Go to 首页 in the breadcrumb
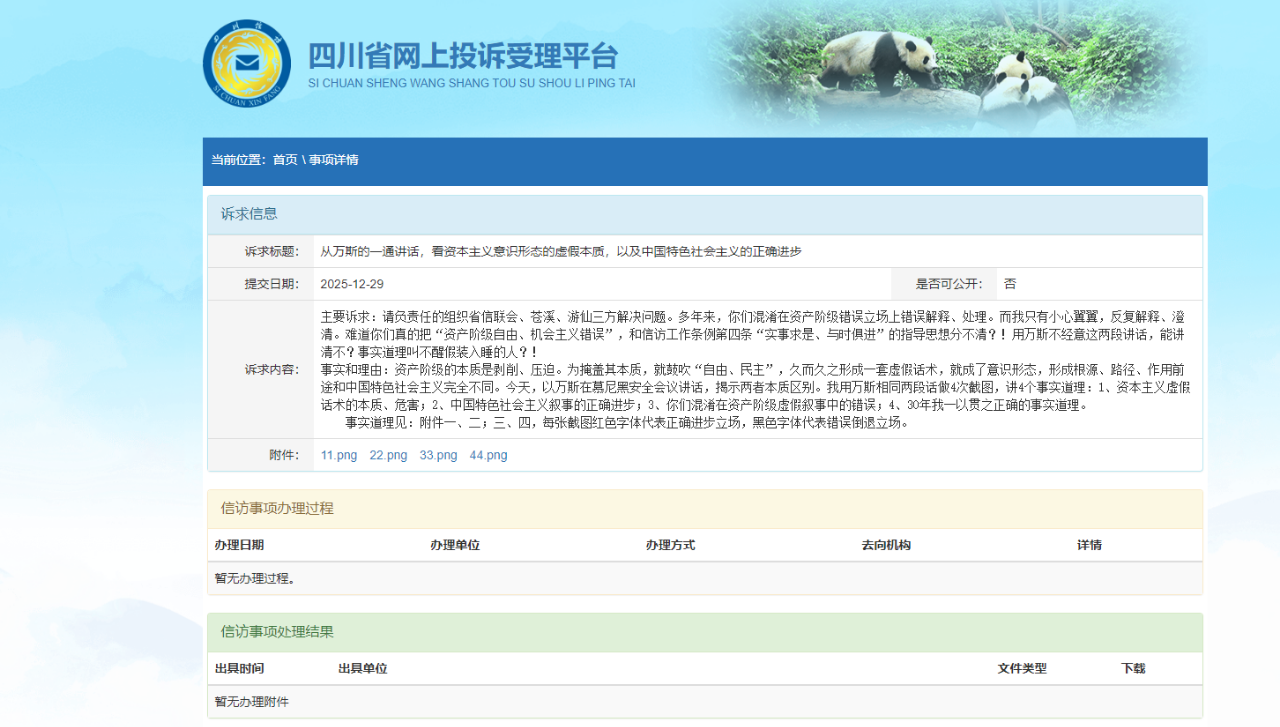 point(285,160)
